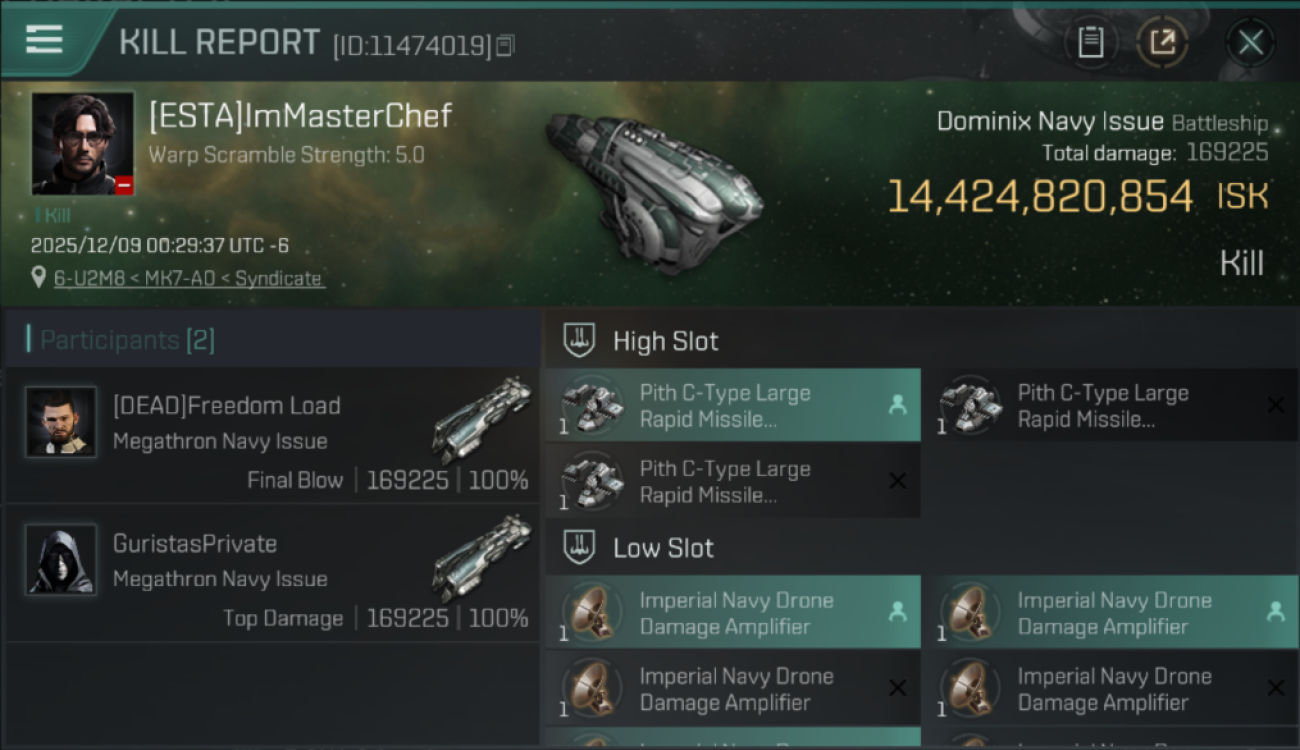Click GuristasPrivate's Megathron Navy Issue icon
Image resolution: width=1300 pixels, height=750 pixels.
pyautogui.click(x=482, y=558)
